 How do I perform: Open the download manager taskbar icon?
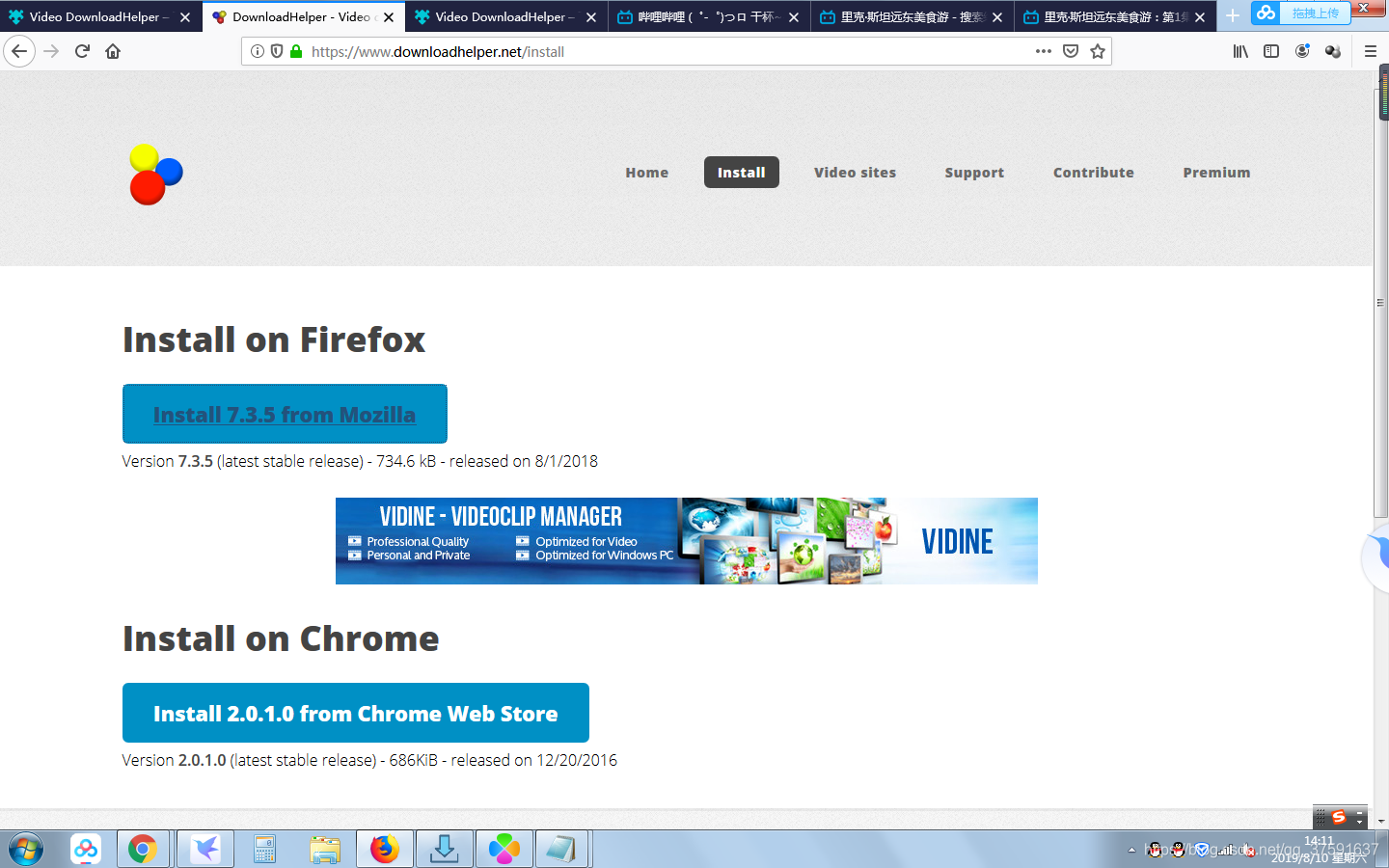coord(444,850)
